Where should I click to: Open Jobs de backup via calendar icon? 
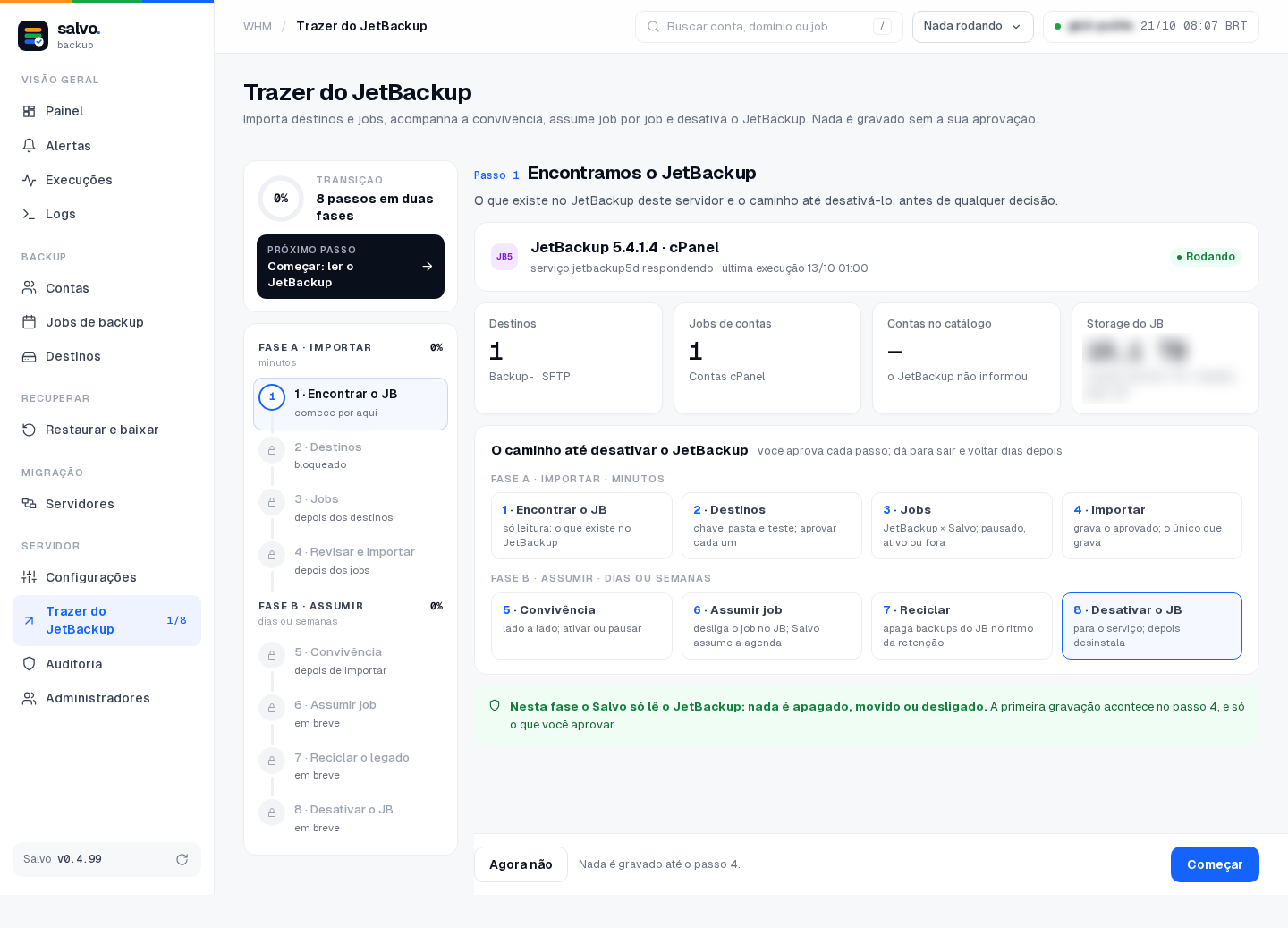pyautogui.click(x=30, y=322)
